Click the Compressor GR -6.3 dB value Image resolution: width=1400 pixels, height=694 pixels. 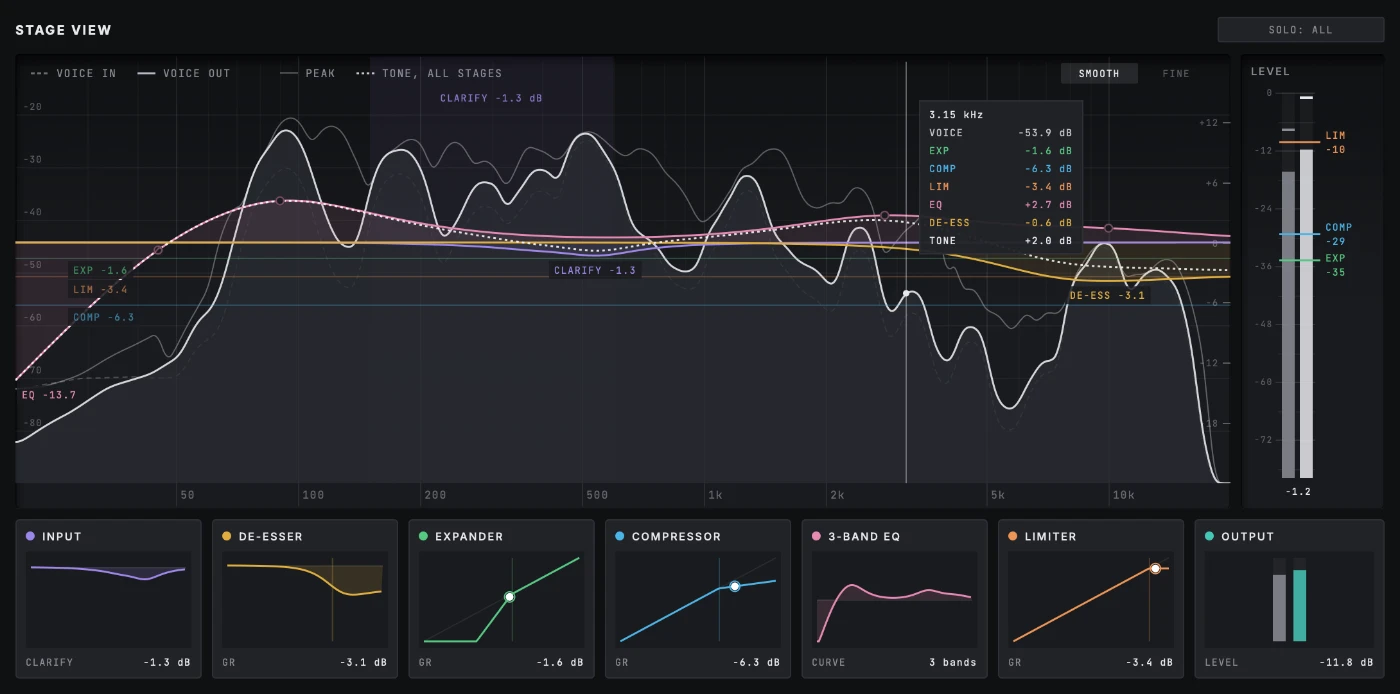(x=758, y=662)
